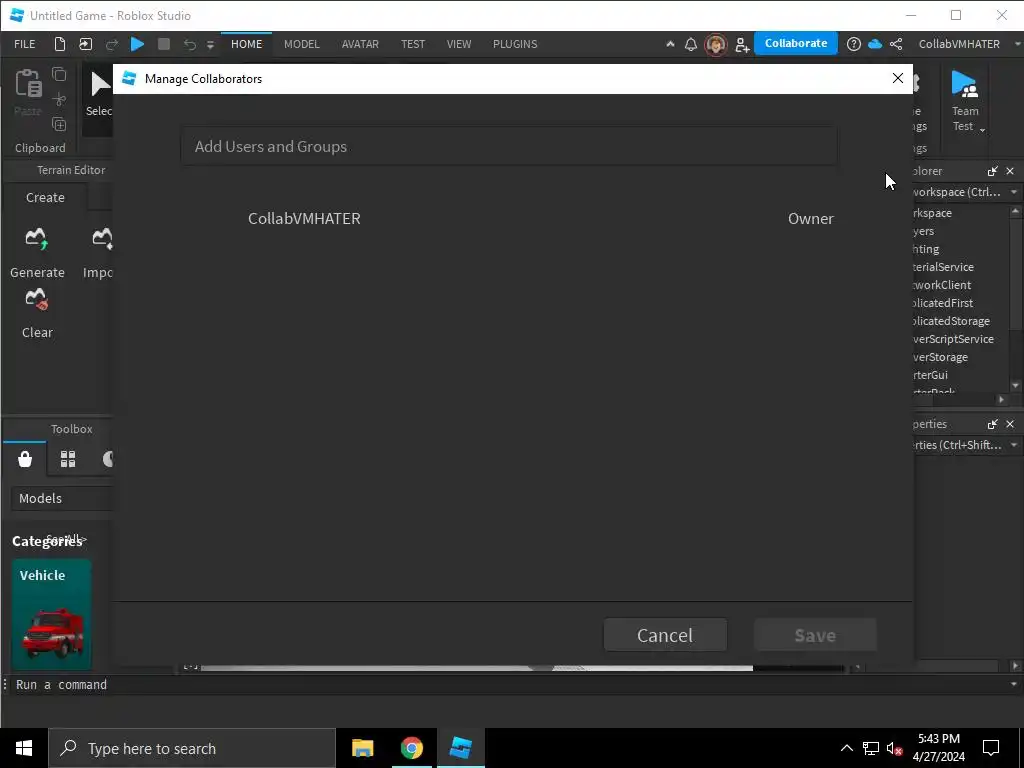
Task: Select ServerScriptService in Explorer
Action: [x=953, y=339]
